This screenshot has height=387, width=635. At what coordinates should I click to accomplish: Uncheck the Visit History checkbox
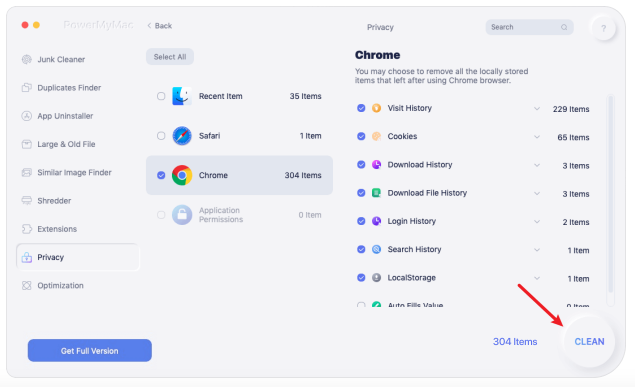click(x=361, y=108)
